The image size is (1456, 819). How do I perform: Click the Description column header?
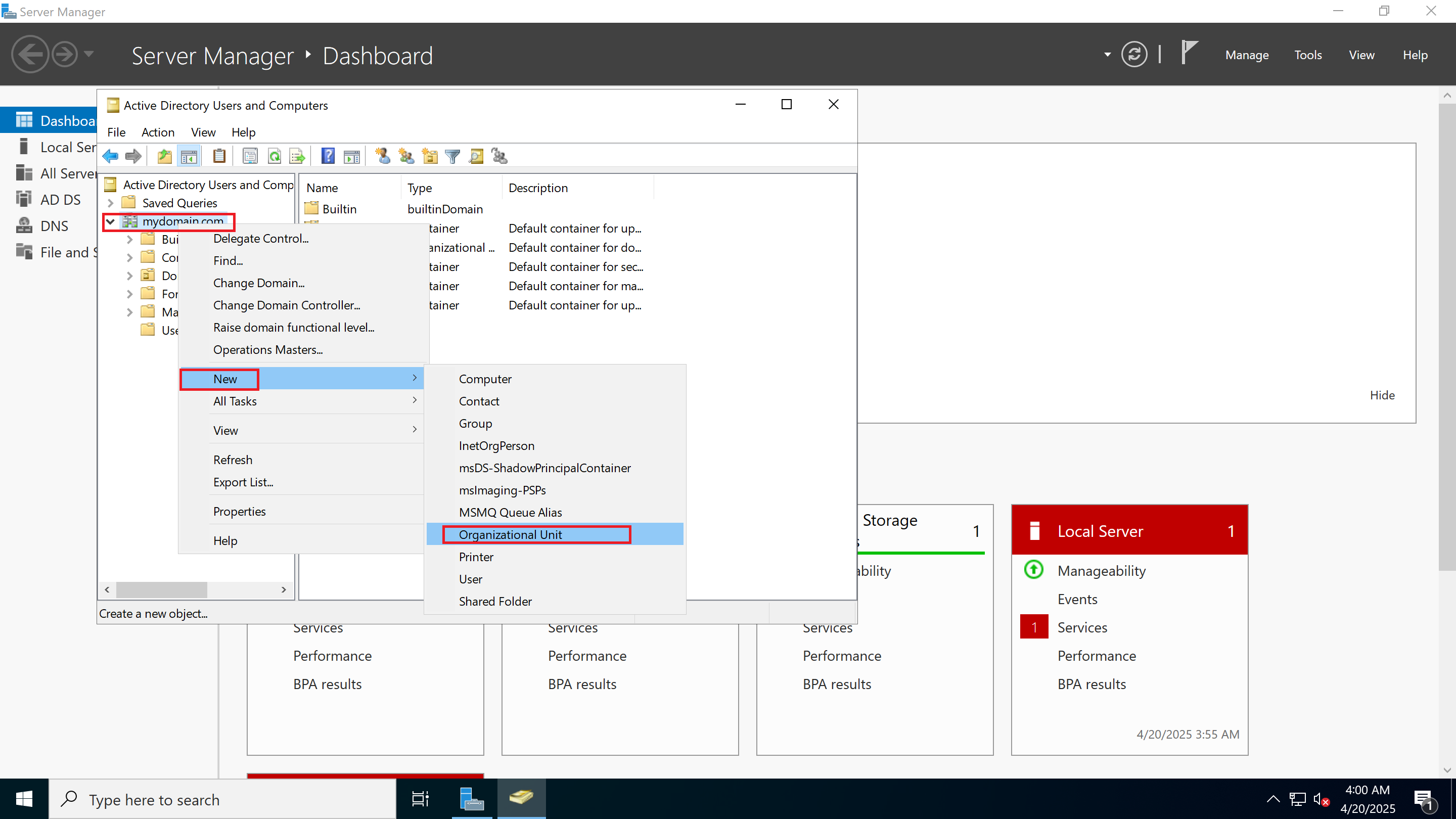pyautogui.click(x=577, y=188)
